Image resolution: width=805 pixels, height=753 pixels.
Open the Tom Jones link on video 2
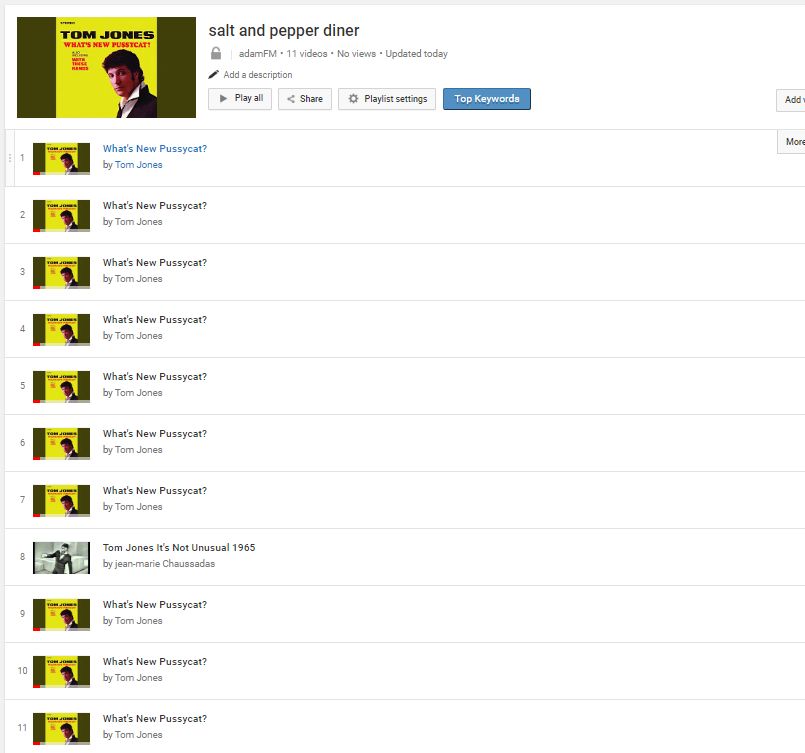tap(138, 222)
